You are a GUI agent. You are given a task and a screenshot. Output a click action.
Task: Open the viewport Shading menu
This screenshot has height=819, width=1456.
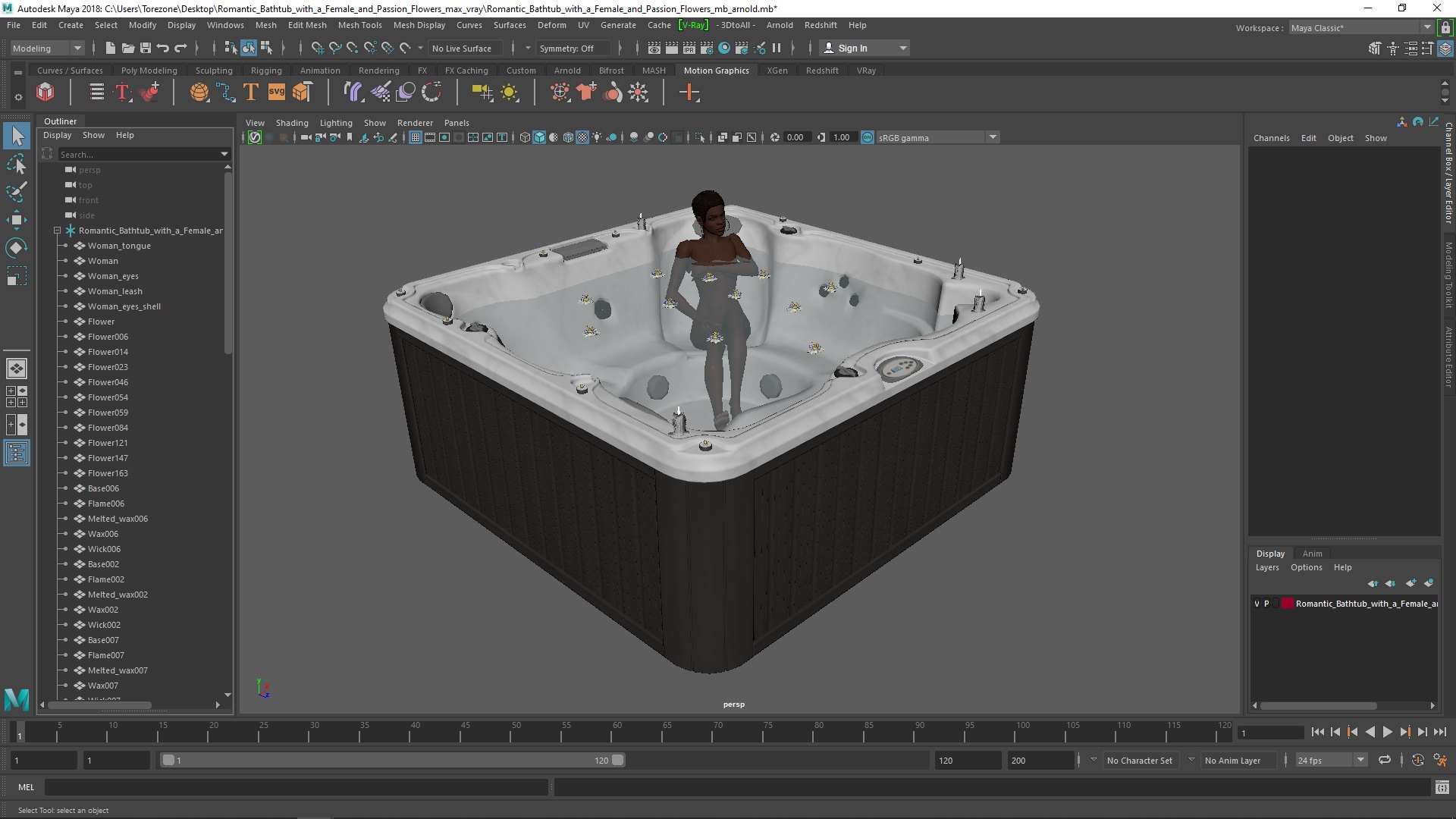click(x=292, y=123)
